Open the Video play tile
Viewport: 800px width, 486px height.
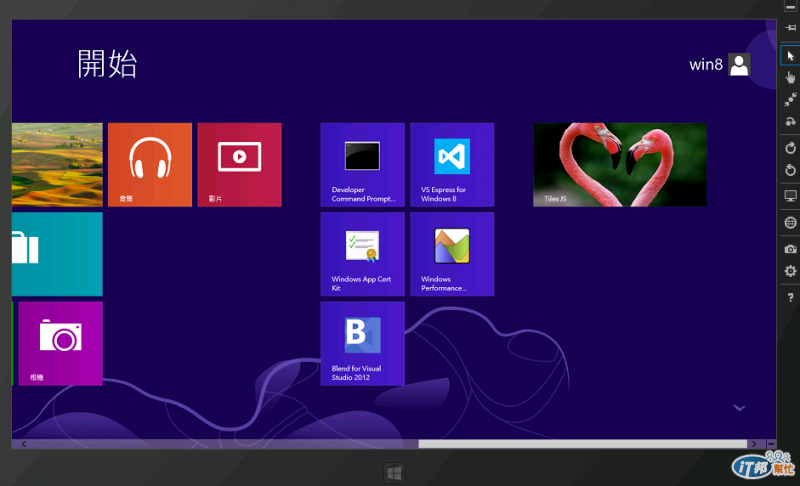(x=239, y=165)
